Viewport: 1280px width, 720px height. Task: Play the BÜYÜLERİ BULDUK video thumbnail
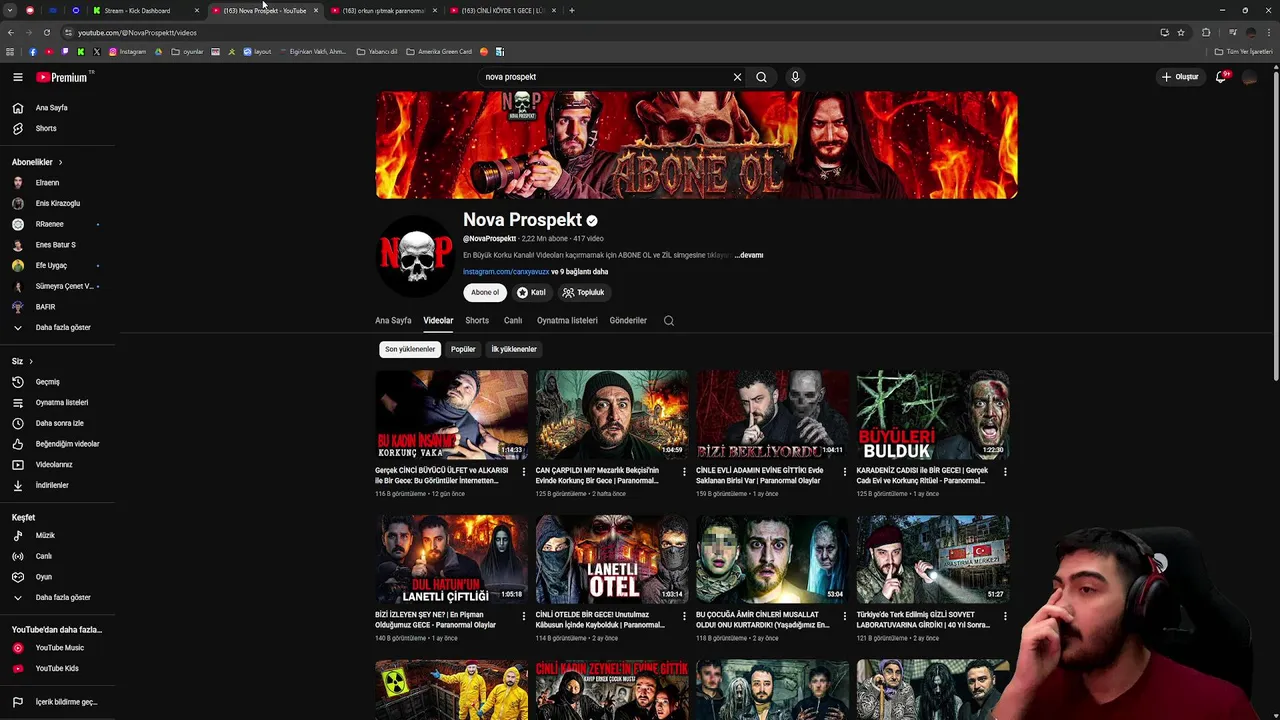pyautogui.click(x=933, y=415)
